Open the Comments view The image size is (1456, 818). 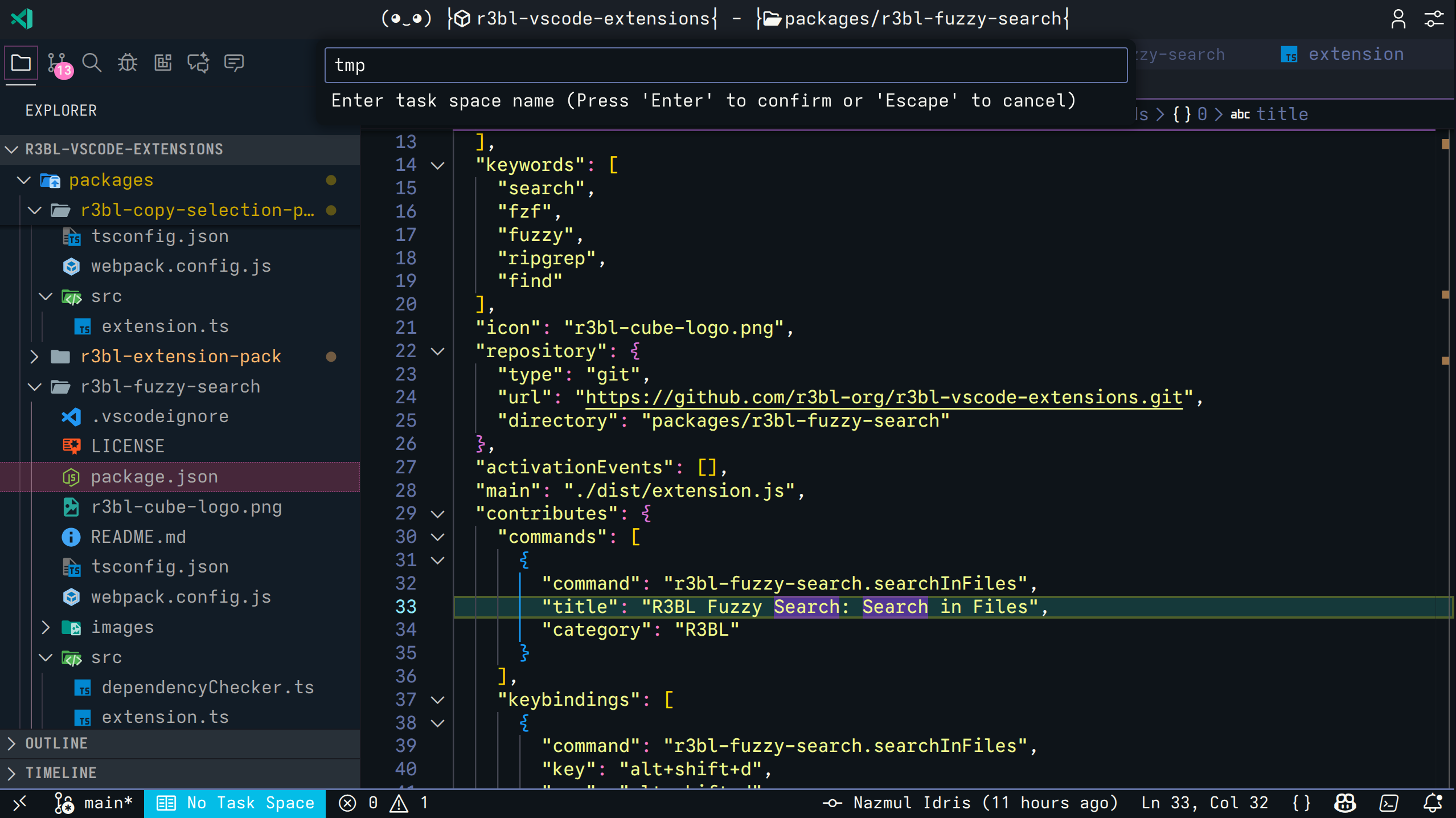pos(233,62)
